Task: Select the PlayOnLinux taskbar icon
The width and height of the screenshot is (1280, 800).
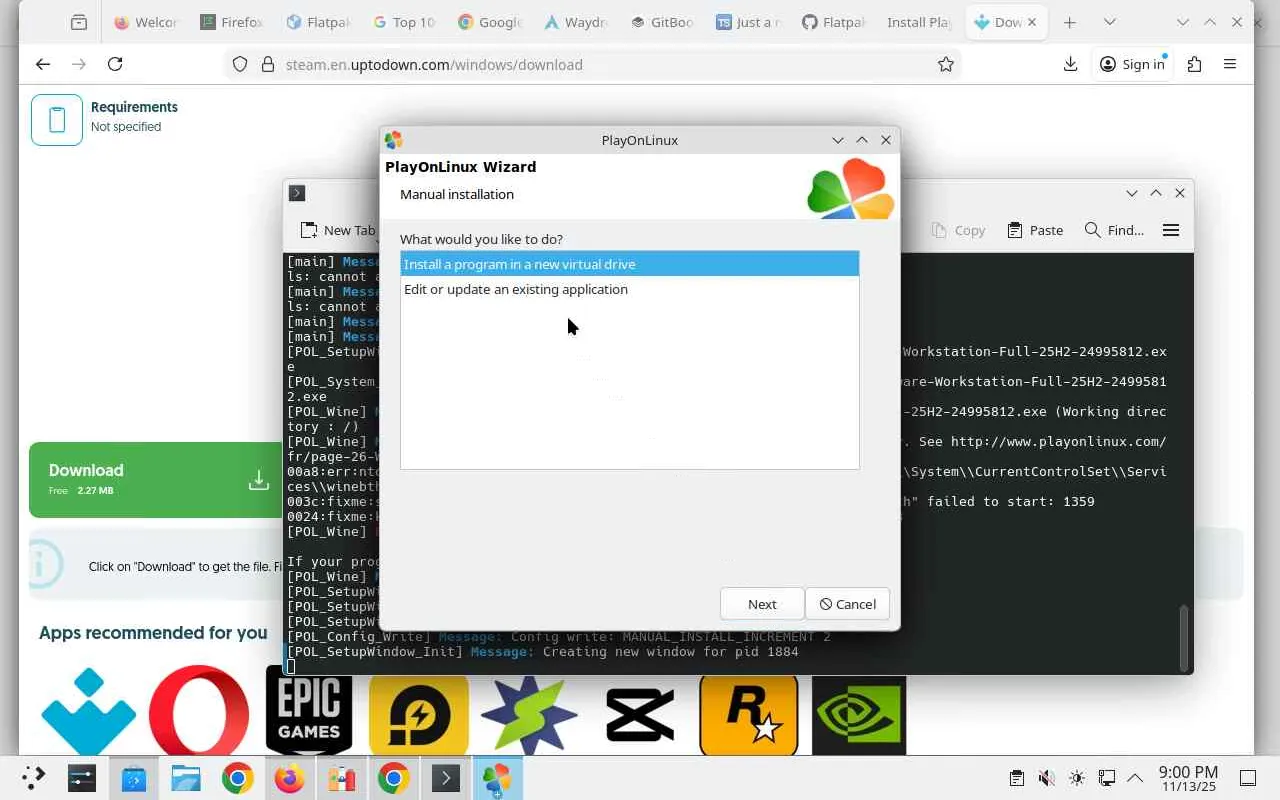Action: (x=497, y=778)
